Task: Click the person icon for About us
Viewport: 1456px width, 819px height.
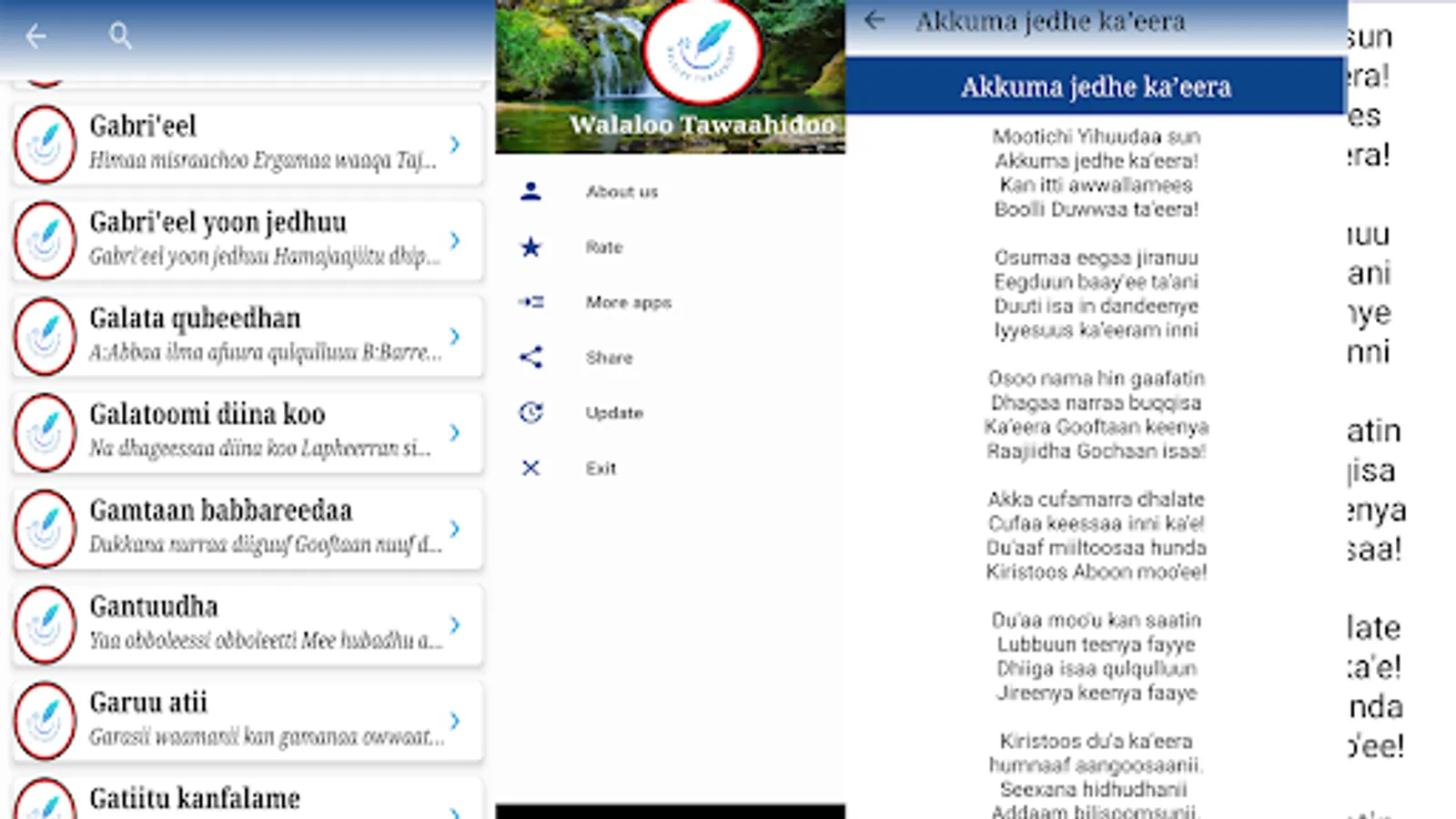Action: coord(531,191)
